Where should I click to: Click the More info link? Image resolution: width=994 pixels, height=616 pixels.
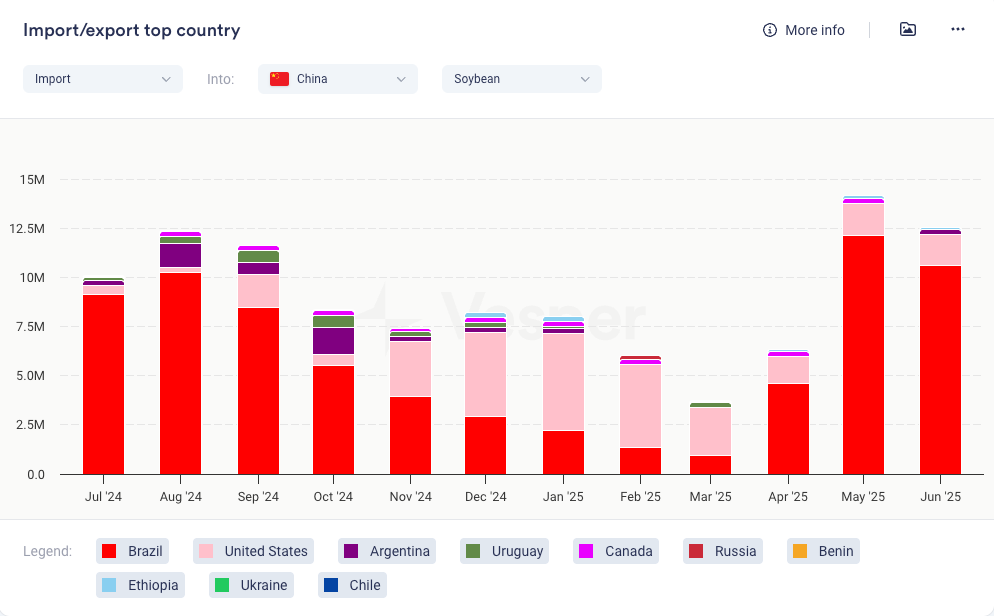point(814,30)
